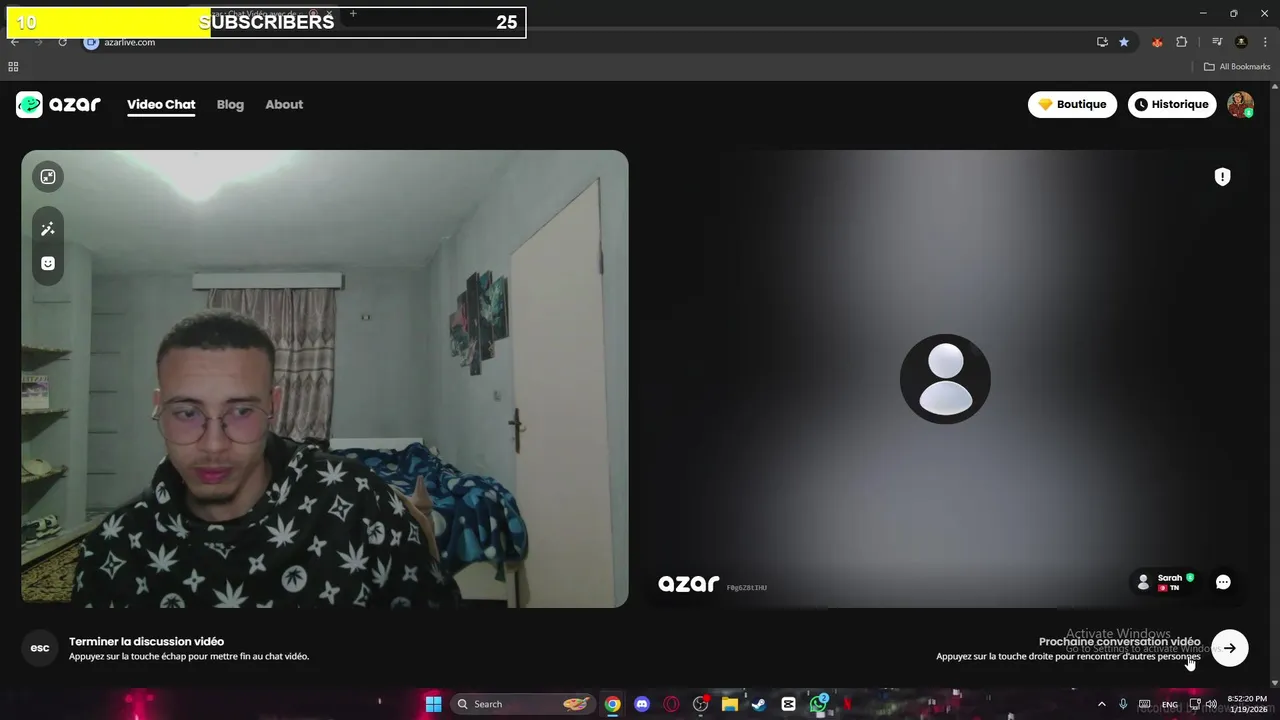Click the profile avatar in header

[x=1240, y=105]
